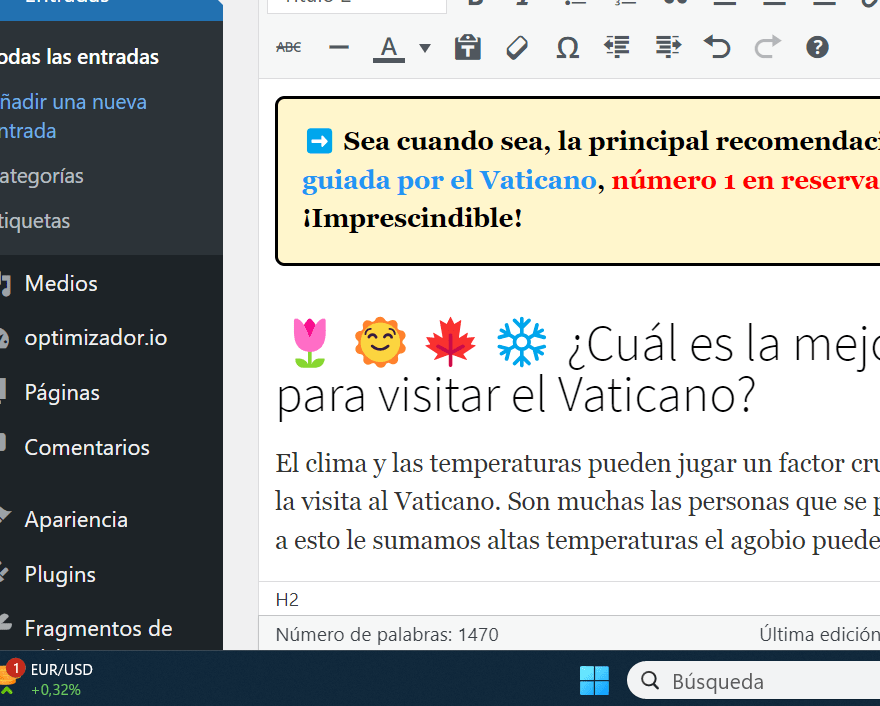Open Plugins admin section
This screenshot has width=880, height=706.
(60, 574)
